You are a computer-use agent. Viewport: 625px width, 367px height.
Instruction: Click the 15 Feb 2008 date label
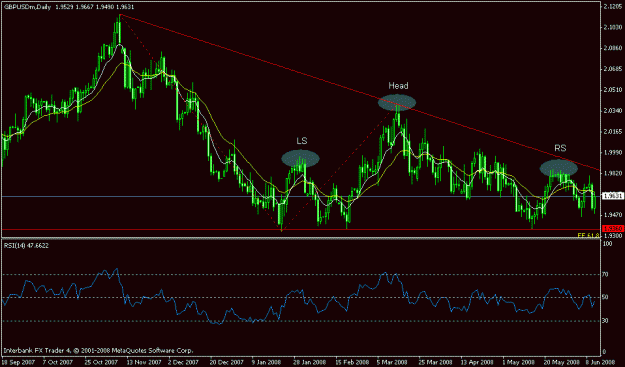tap(352, 363)
